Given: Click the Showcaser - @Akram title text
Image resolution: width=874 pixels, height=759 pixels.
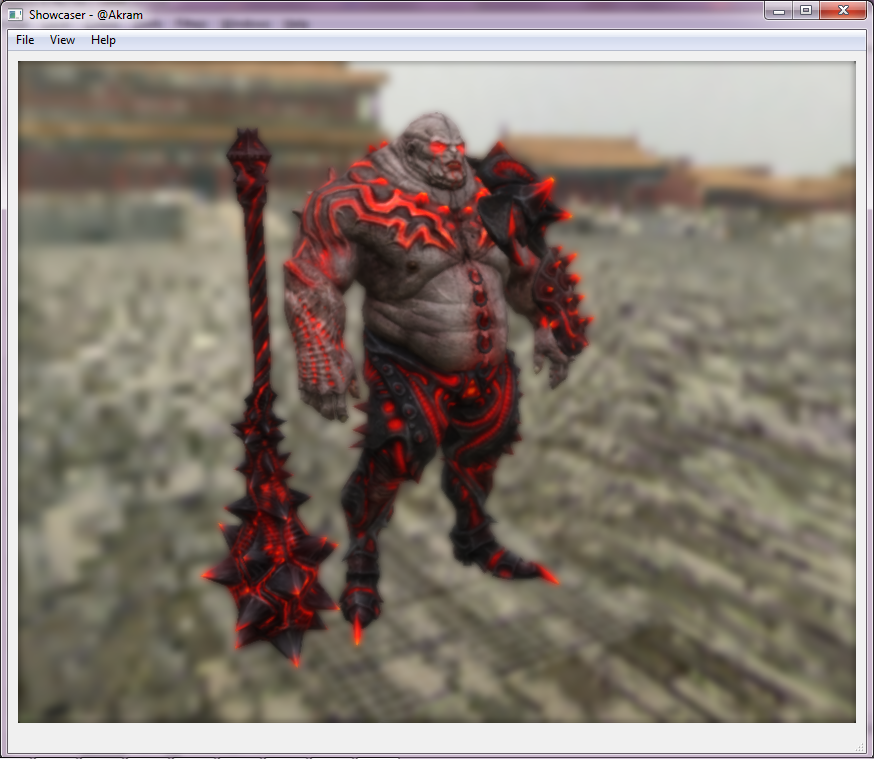Looking at the screenshot, I should click(86, 15).
